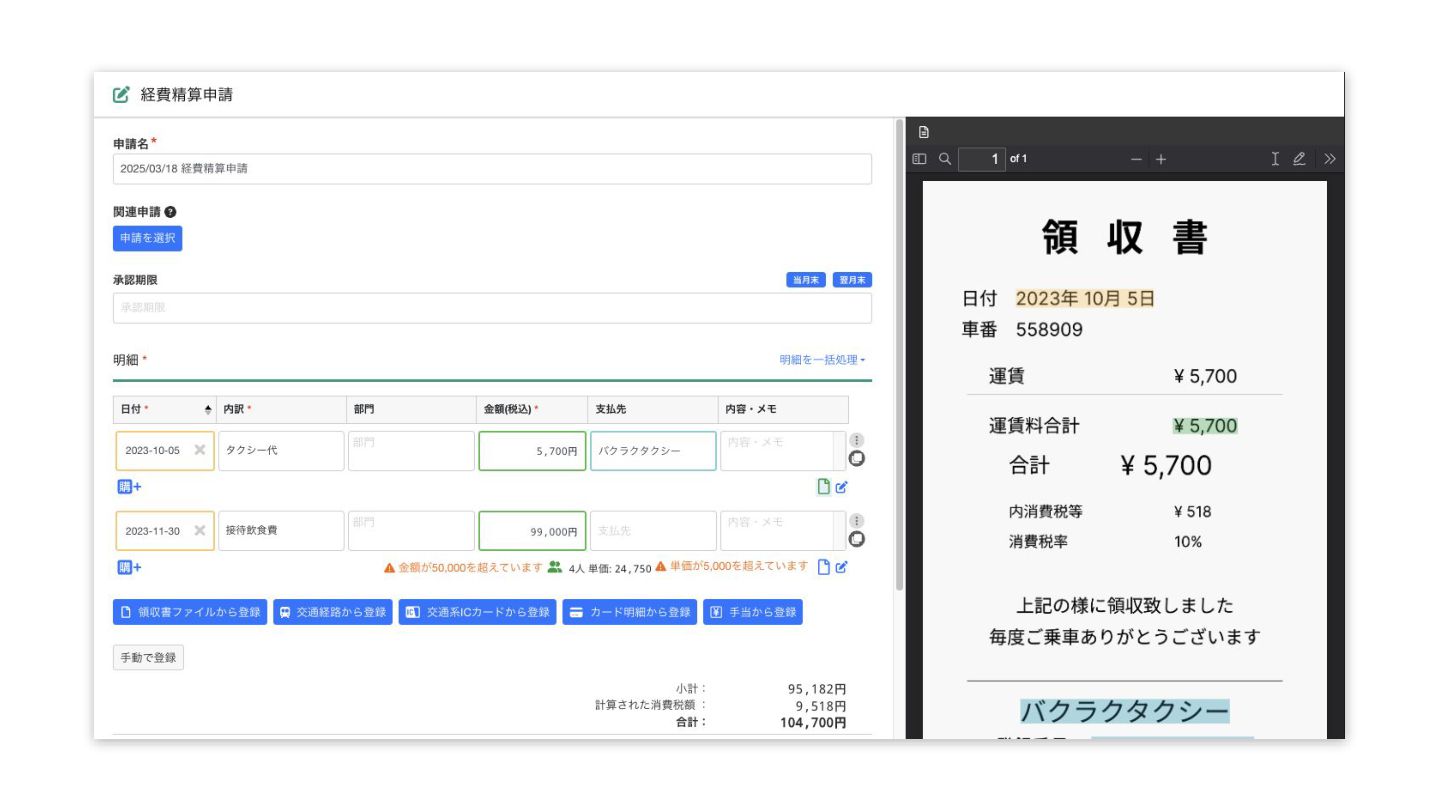Open the 関連申請 help icon
This screenshot has height=810, width=1440.
[170, 212]
